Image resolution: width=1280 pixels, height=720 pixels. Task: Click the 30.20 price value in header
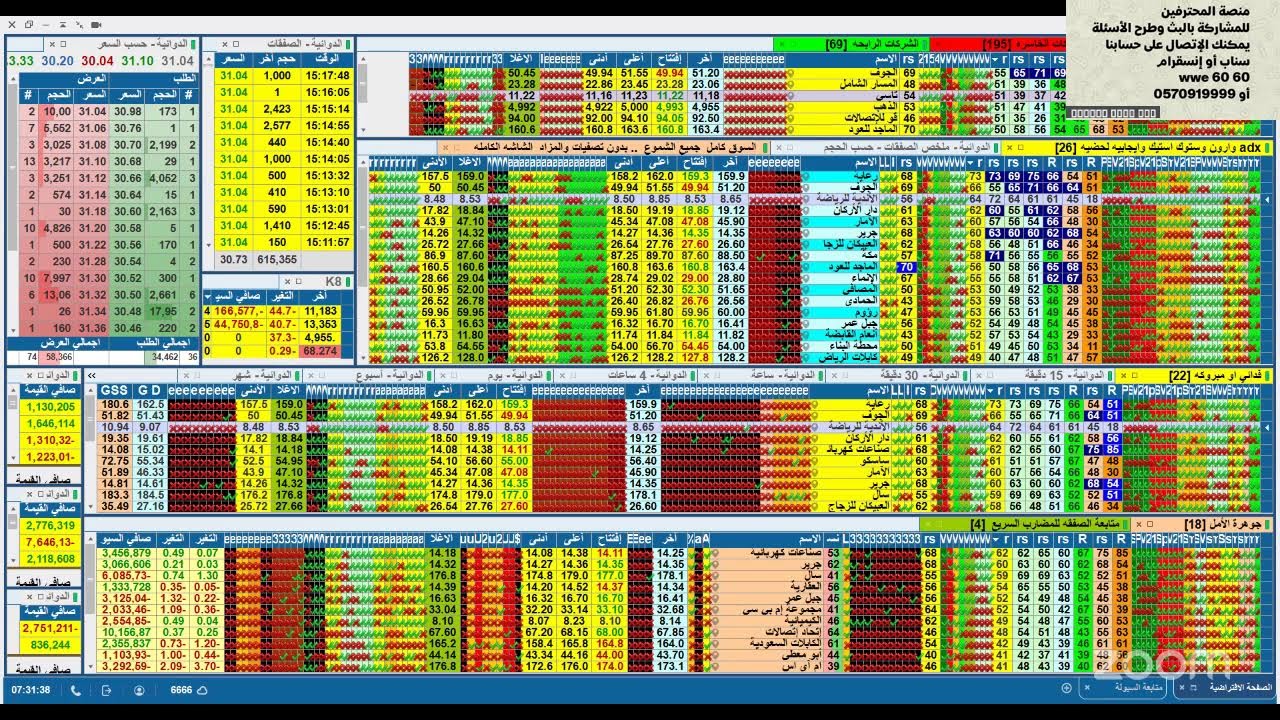tap(57, 60)
